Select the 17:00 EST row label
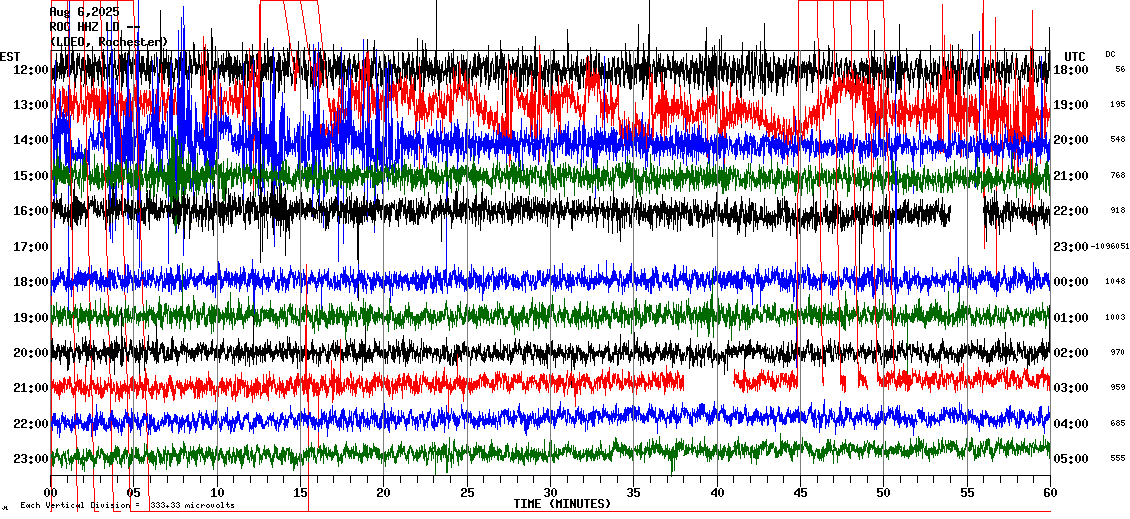This screenshot has width=1130, height=519. point(31,247)
